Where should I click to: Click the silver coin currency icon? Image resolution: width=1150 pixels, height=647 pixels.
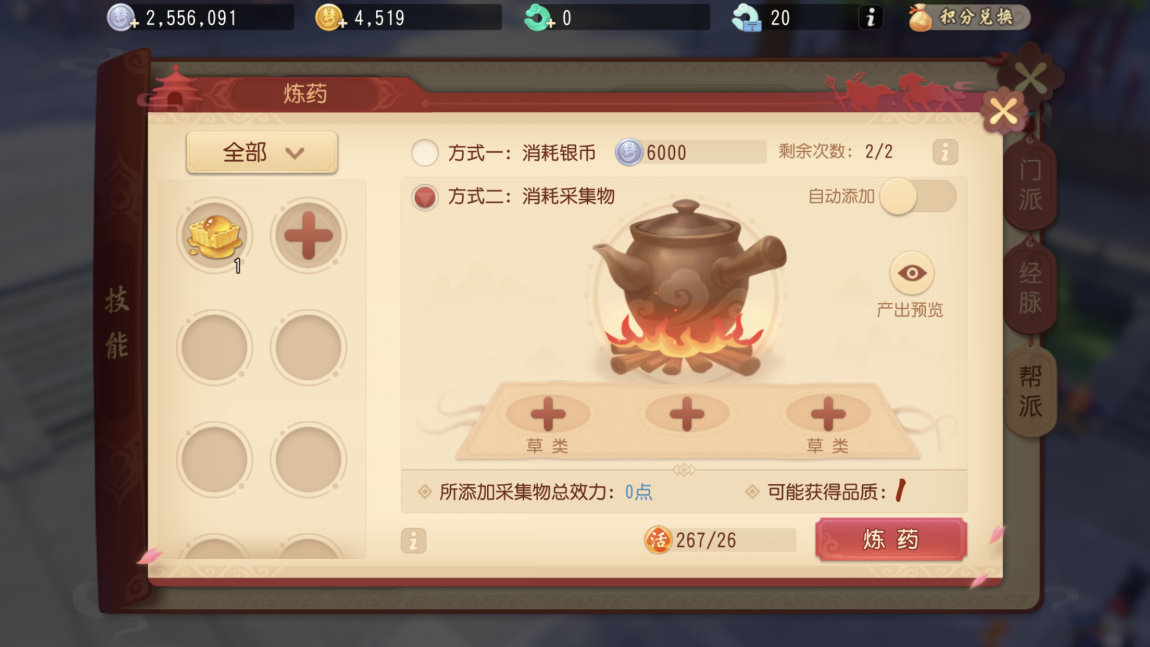pyautogui.click(x=122, y=17)
